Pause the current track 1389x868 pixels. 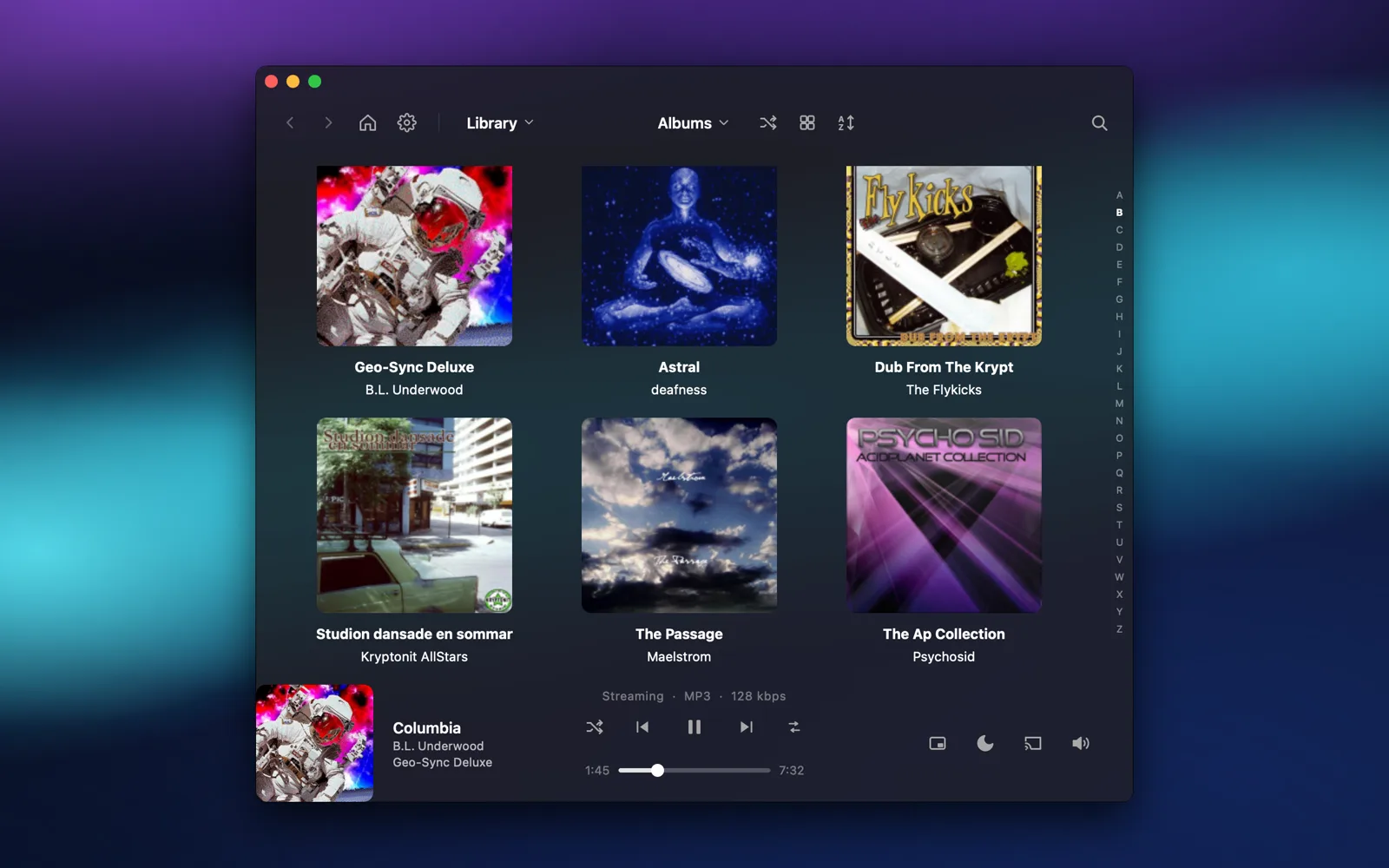694,727
